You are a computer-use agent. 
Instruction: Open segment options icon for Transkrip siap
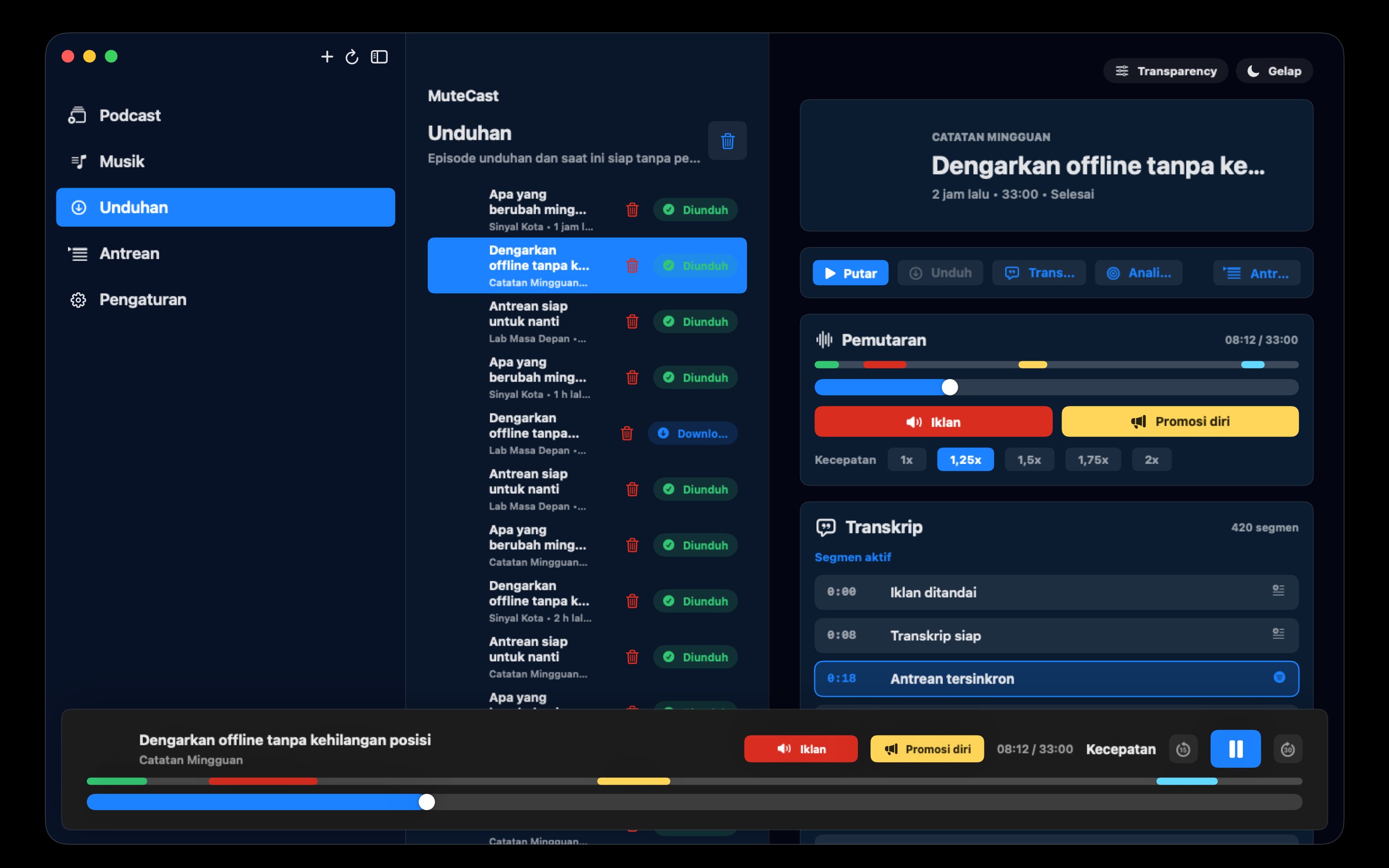pos(1278,633)
